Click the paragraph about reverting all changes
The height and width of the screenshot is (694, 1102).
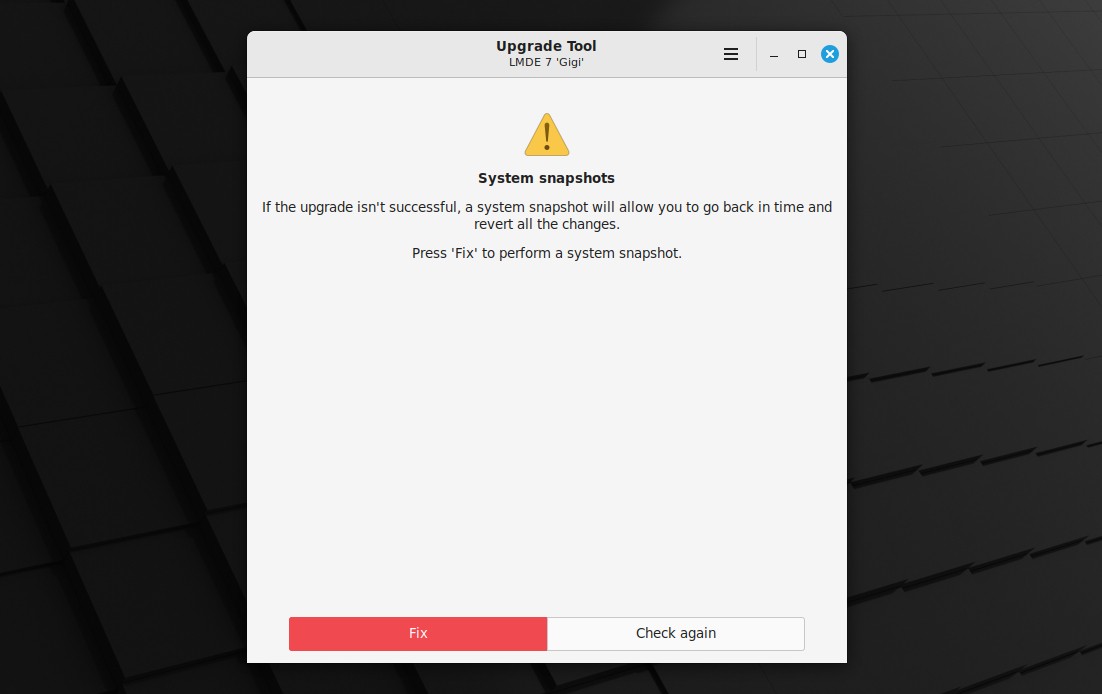(547, 216)
